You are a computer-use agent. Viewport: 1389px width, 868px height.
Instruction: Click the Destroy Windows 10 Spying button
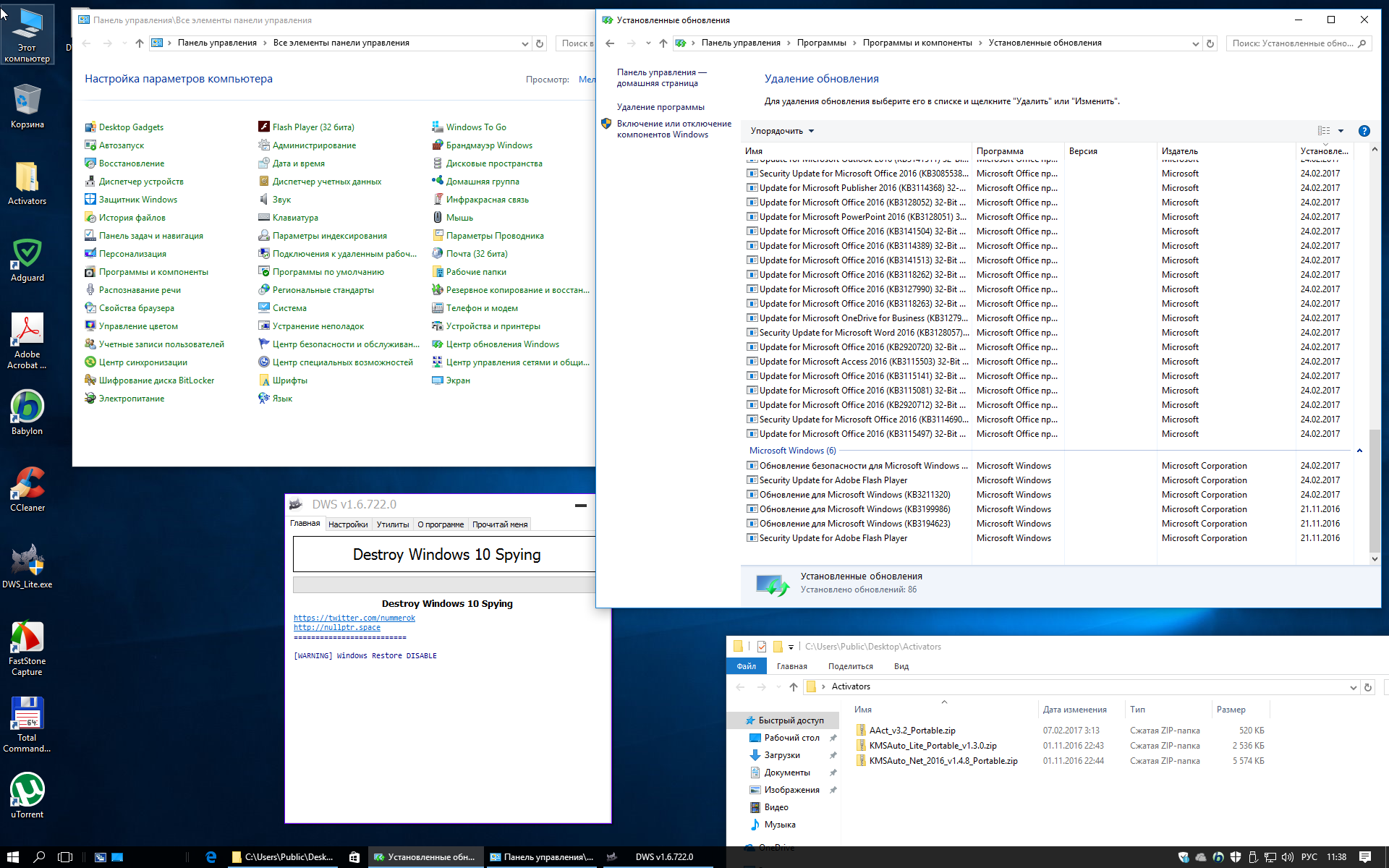(x=444, y=554)
